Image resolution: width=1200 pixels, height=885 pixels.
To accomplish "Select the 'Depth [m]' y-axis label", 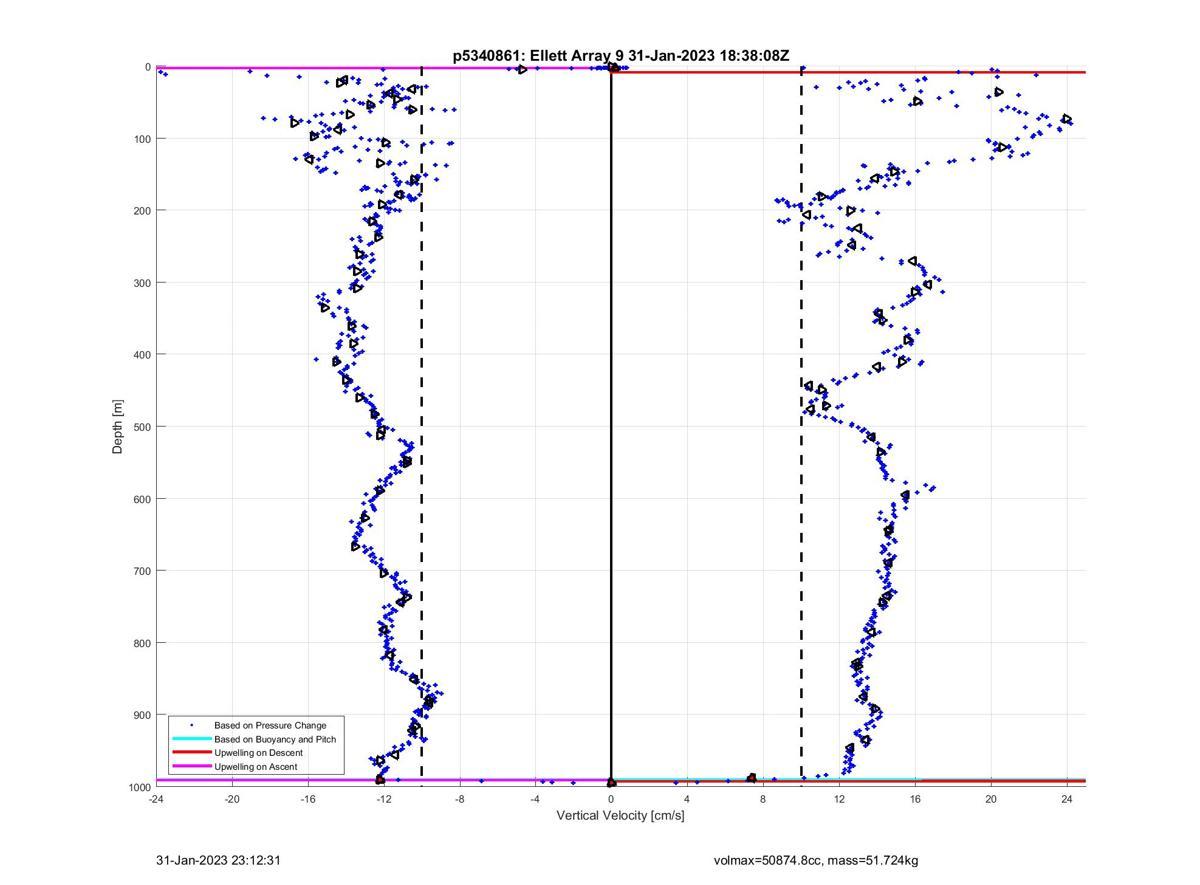I will (x=118, y=427).
